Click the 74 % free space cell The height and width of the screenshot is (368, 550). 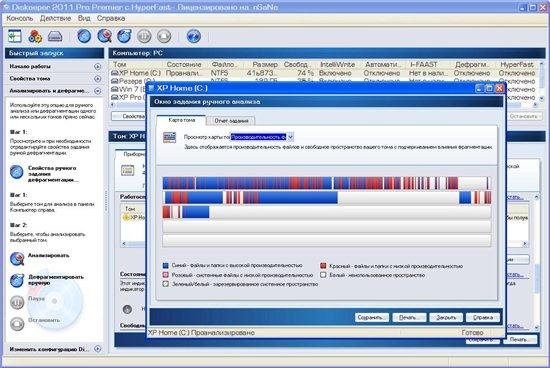click(x=305, y=73)
